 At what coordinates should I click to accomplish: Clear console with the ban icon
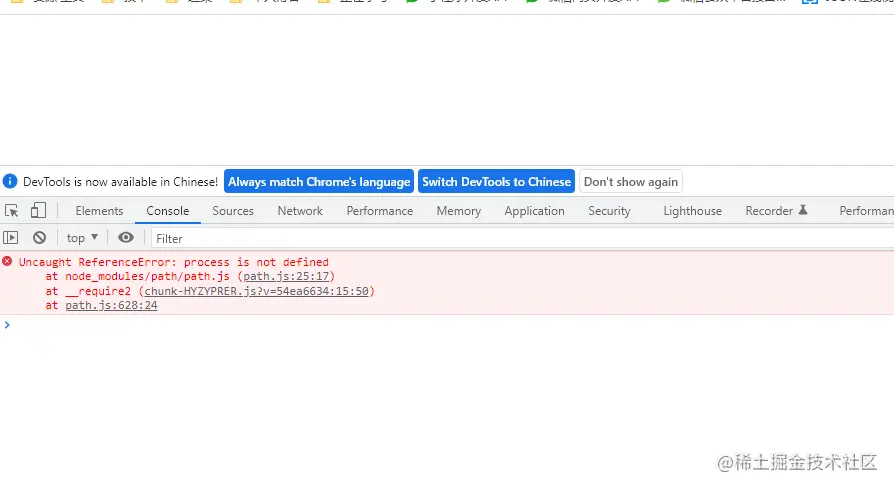tap(39, 238)
